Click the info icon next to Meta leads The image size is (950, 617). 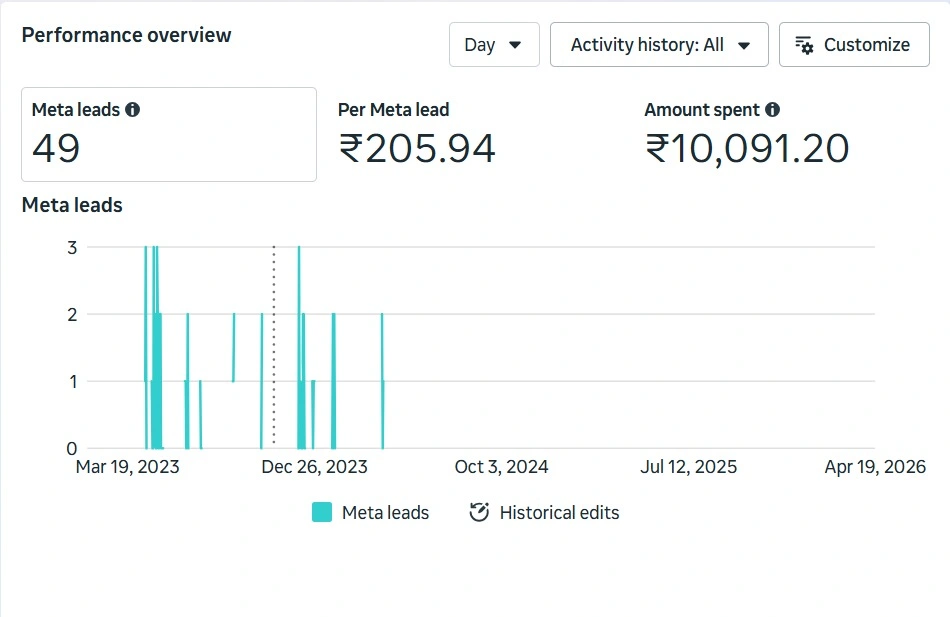132,110
